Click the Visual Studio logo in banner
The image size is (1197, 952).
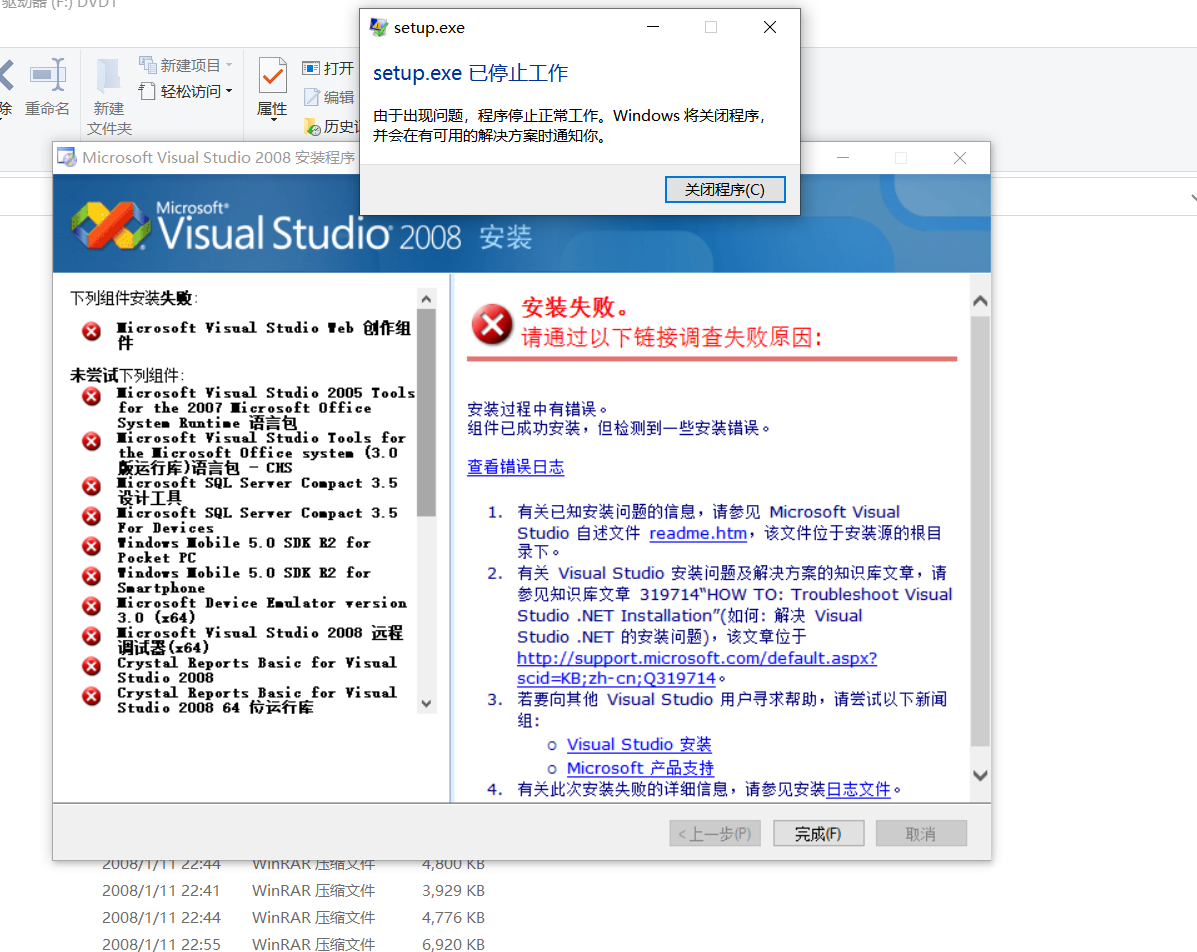point(111,224)
